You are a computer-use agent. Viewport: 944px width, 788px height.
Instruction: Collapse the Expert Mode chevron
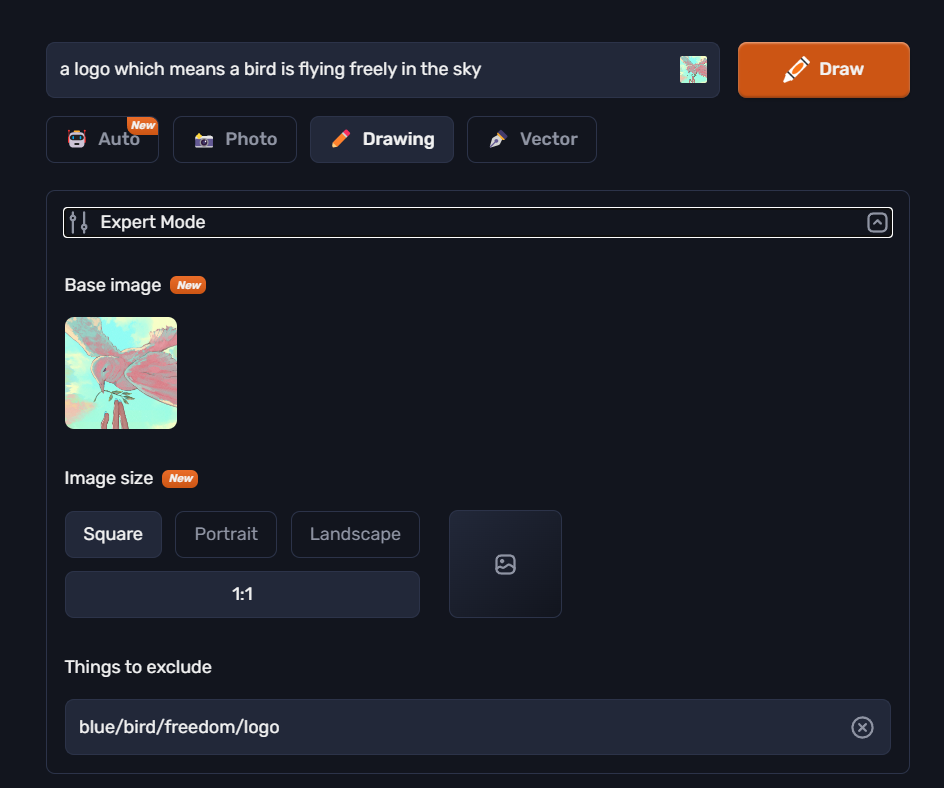coord(877,223)
